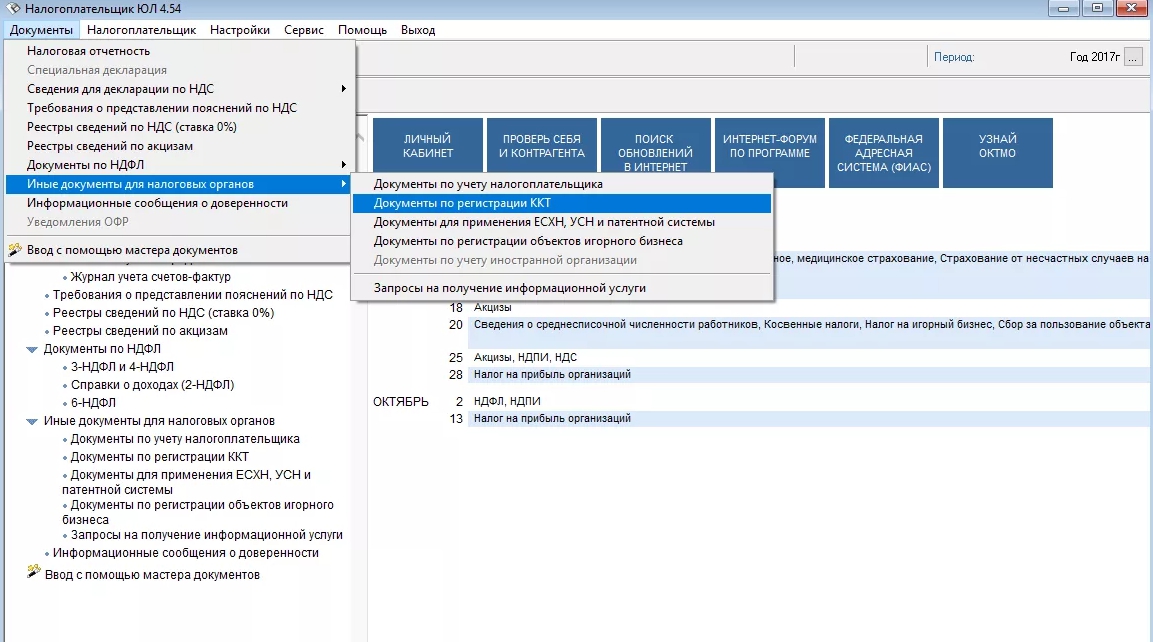The height and width of the screenshot is (642, 1153).
Task: Open the Сервис menu
Action: click(x=303, y=30)
